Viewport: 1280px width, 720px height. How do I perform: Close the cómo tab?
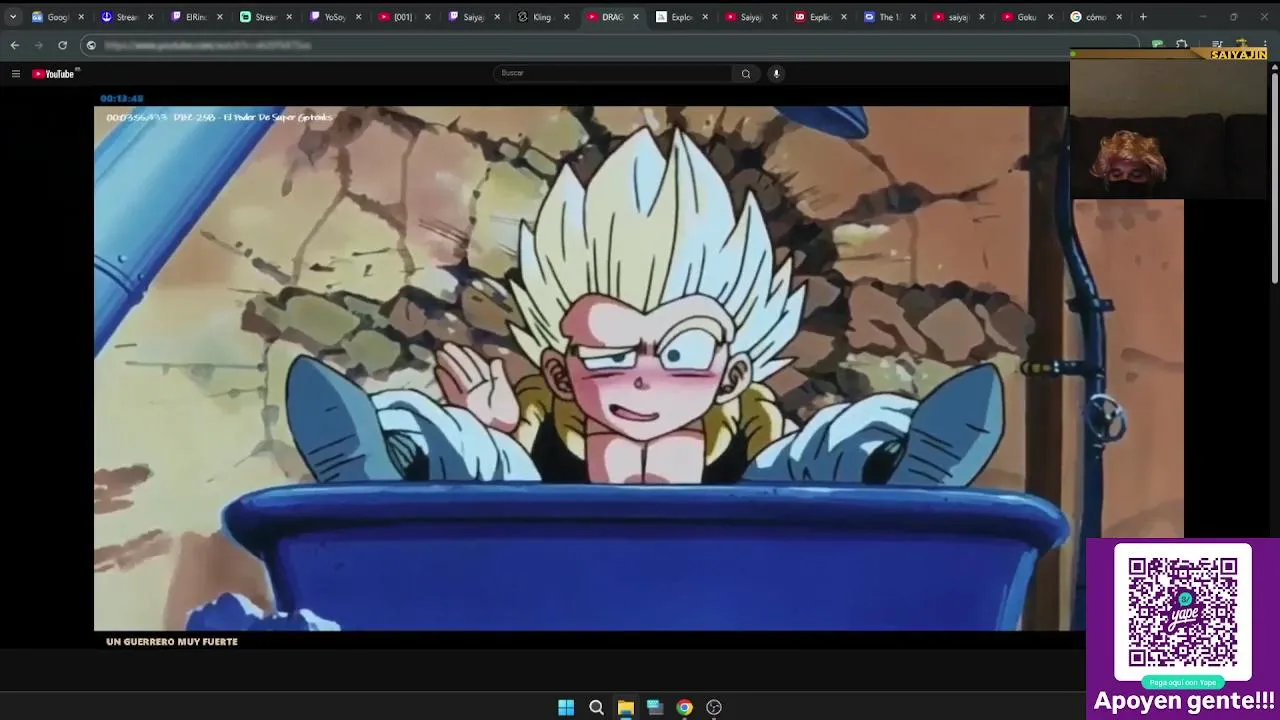click(1119, 17)
